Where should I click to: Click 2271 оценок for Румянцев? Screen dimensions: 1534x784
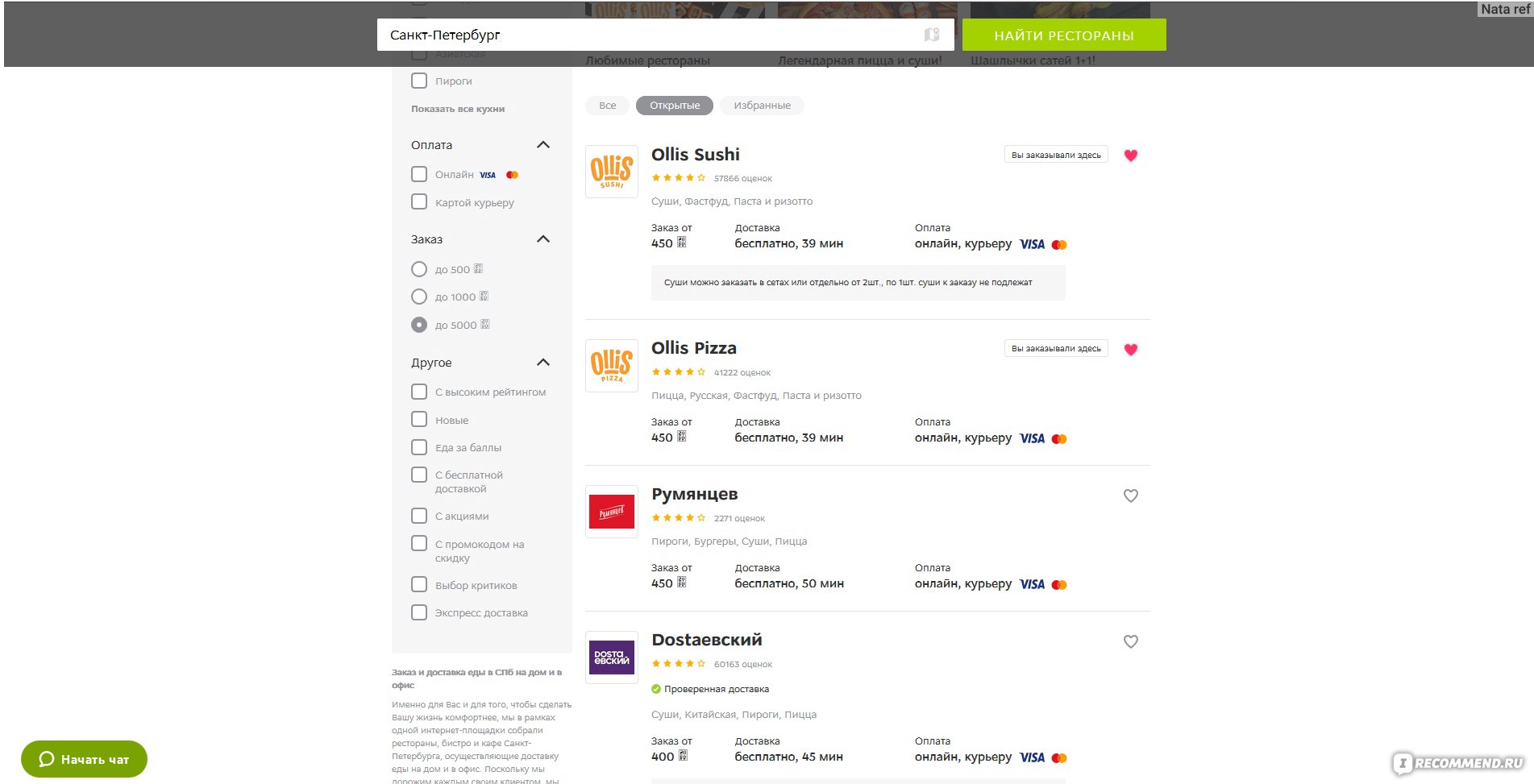739,518
